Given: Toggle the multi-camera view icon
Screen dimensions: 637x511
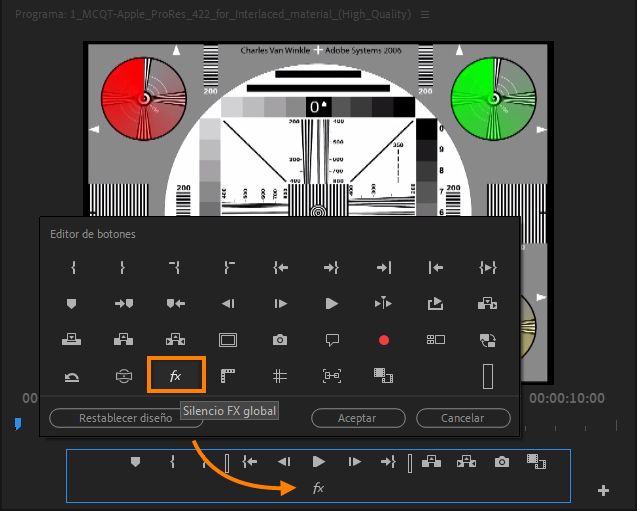Looking at the screenshot, I should click(436, 340).
